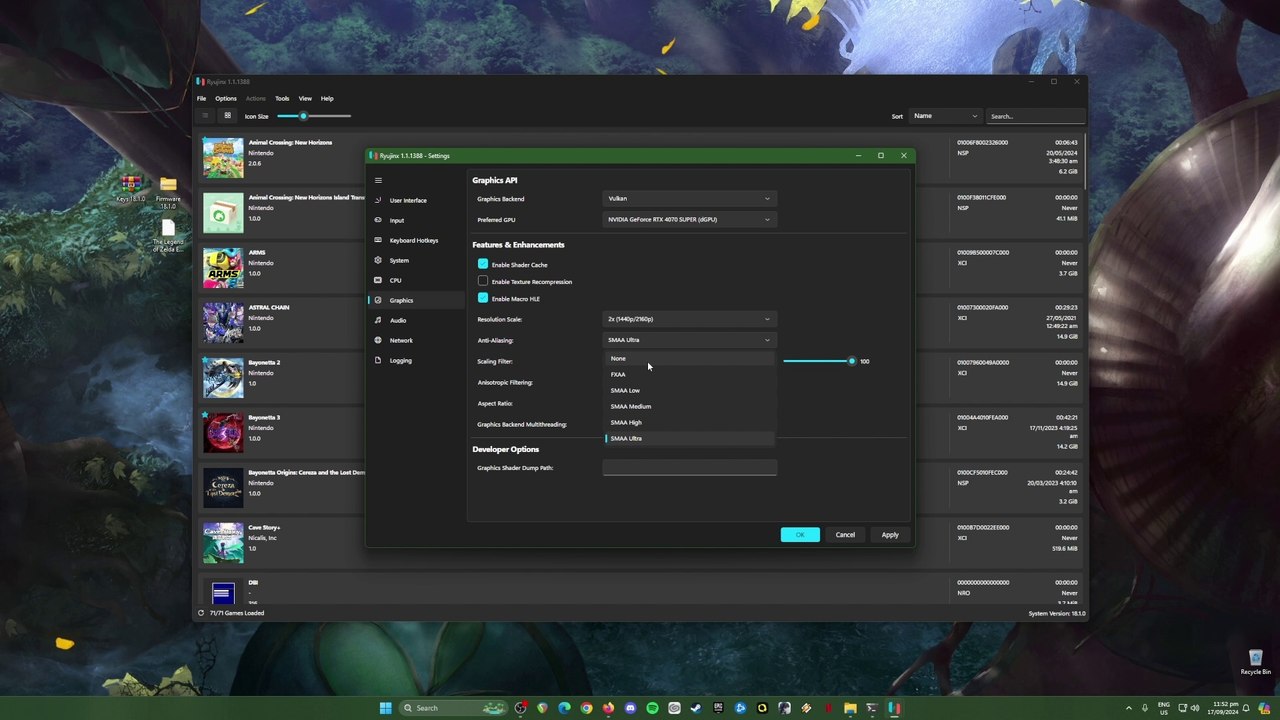Choose SMAA Medium anti-aliasing option

pos(689,406)
